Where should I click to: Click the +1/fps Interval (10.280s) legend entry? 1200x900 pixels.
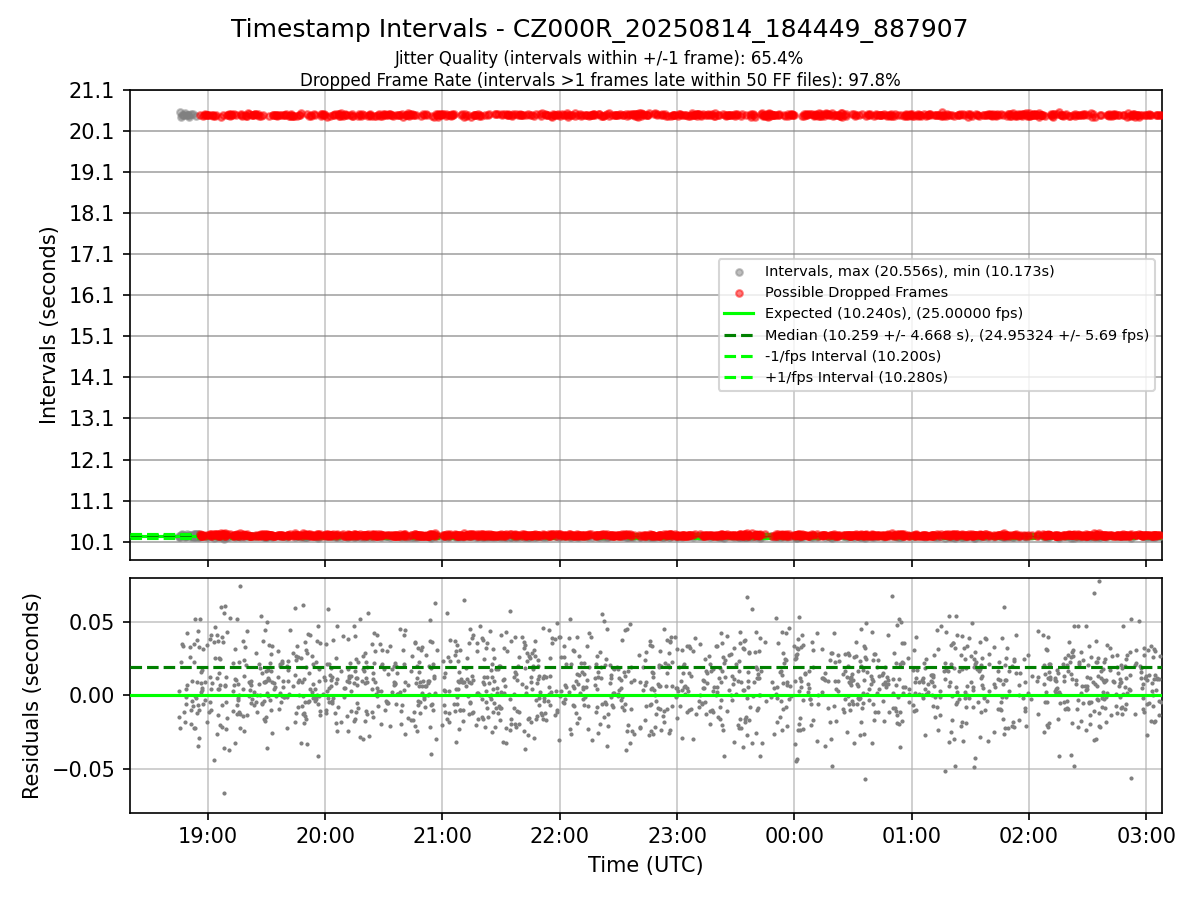tap(856, 377)
